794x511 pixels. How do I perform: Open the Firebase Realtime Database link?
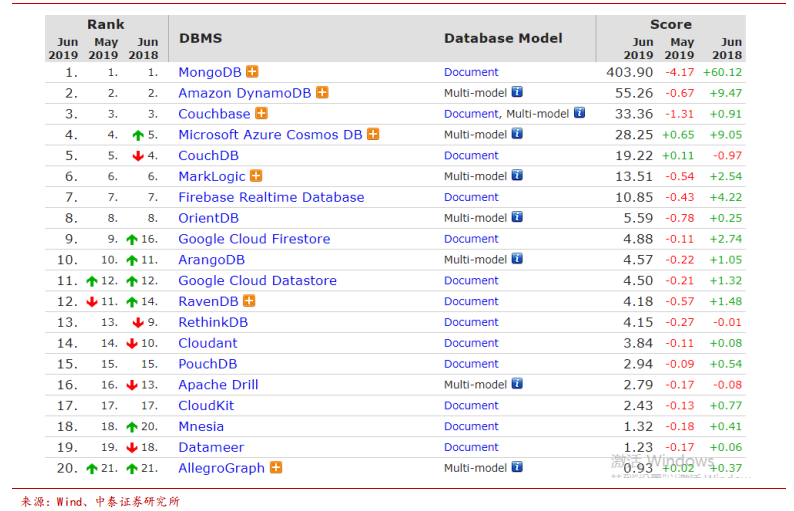(x=271, y=197)
